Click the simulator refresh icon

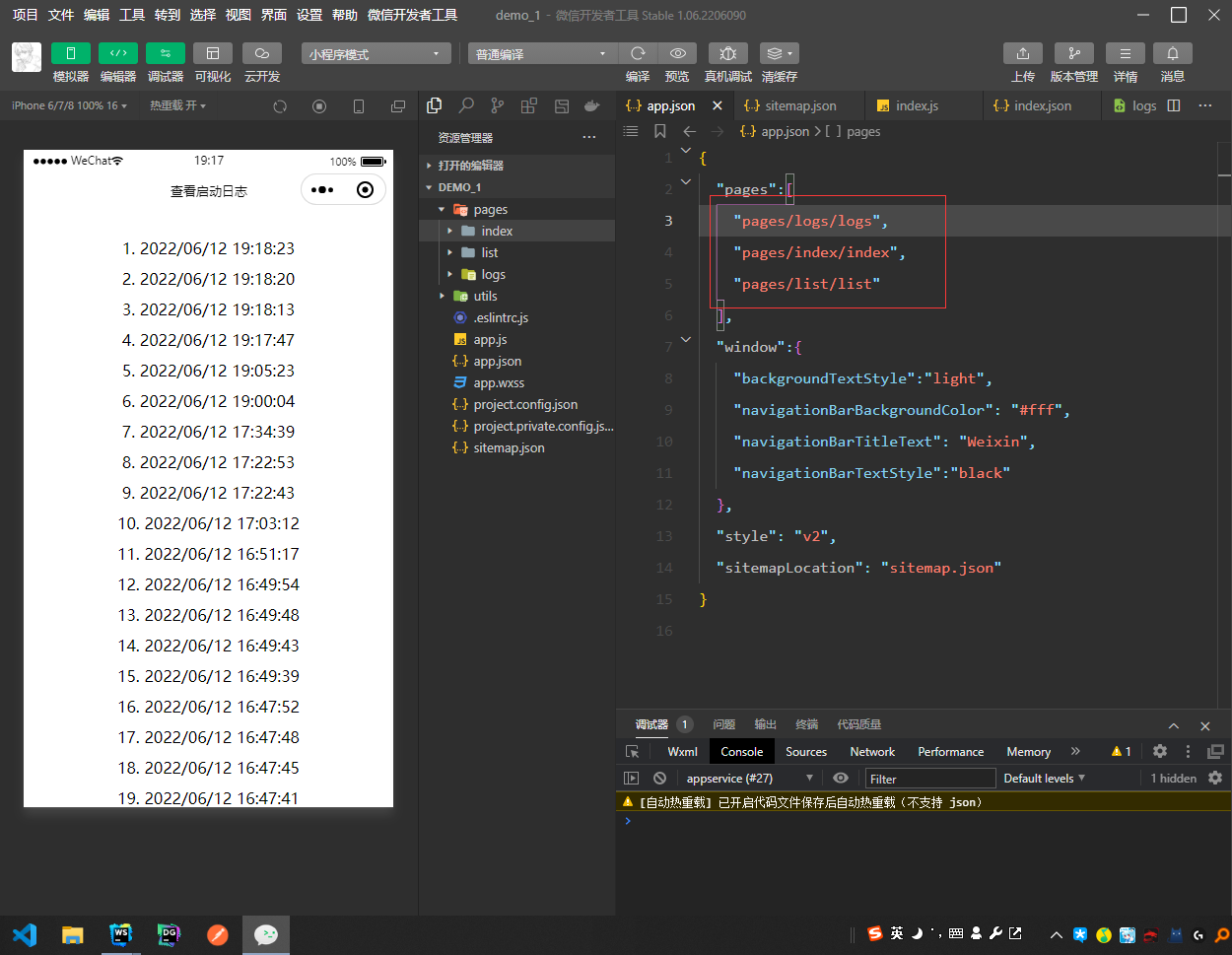click(x=280, y=106)
